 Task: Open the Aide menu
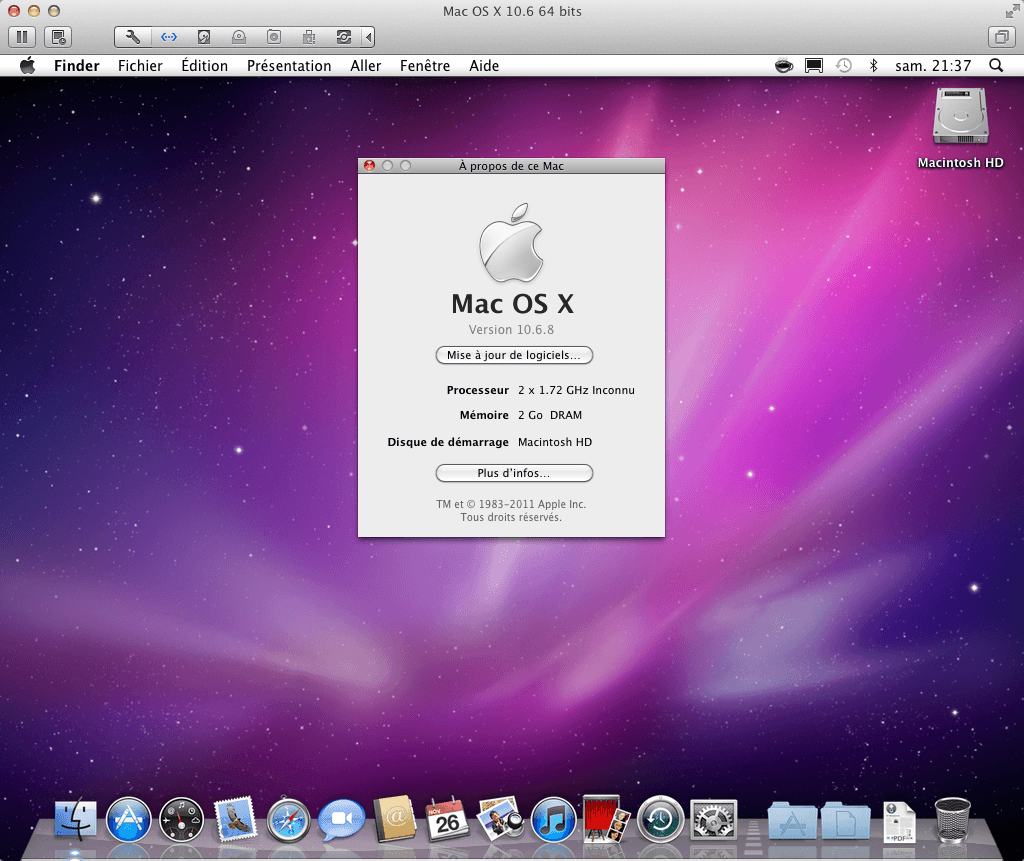coord(484,66)
